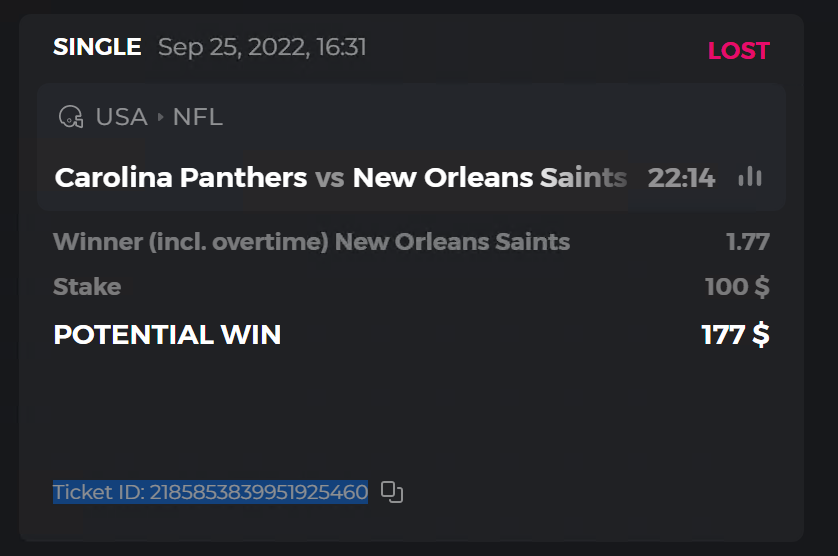Select the USA country breadcrumb
Image resolution: width=838 pixels, height=556 pixels.
(x=121, y=117)
